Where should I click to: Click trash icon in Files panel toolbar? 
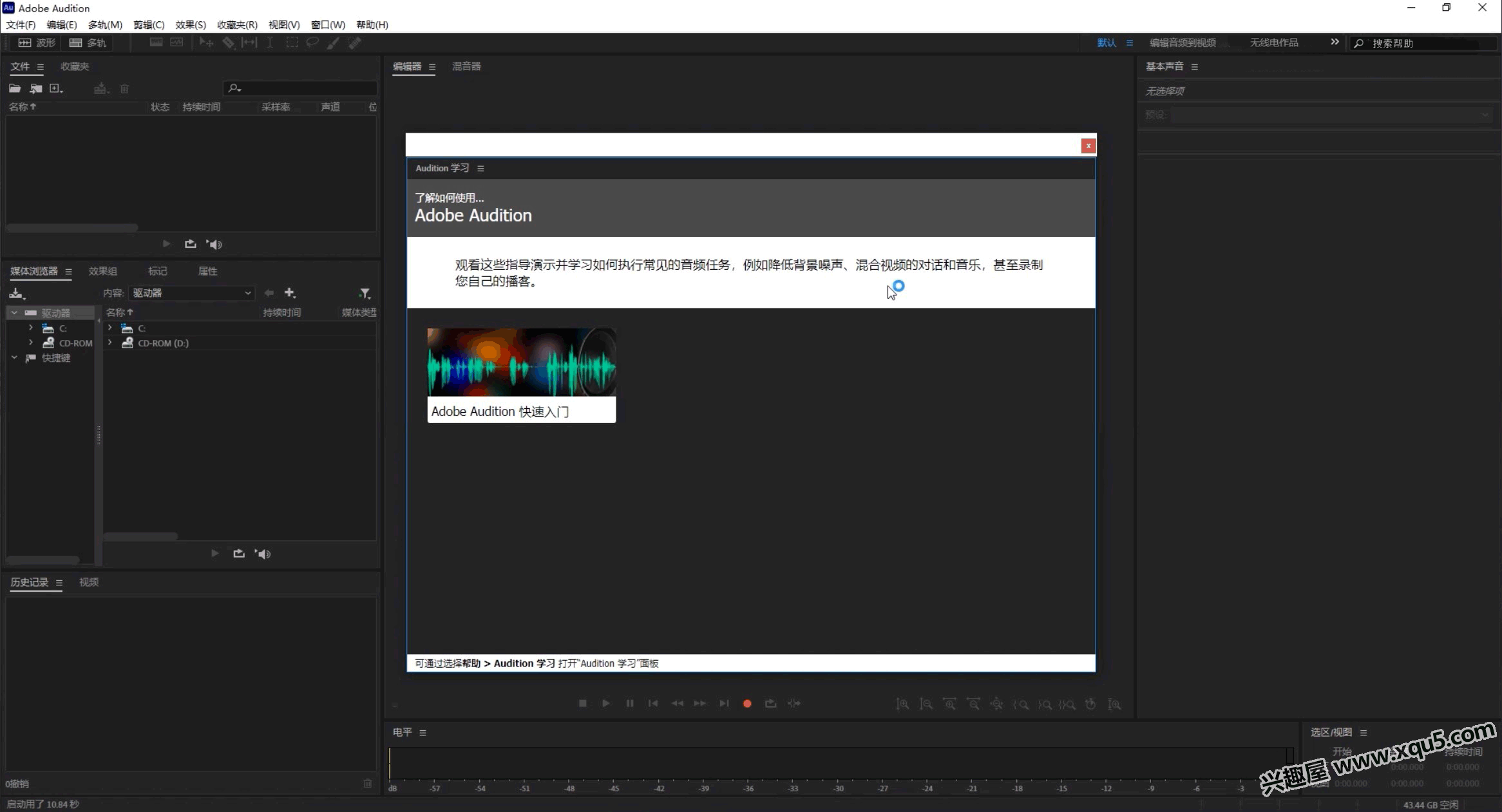tap(125, 88)
